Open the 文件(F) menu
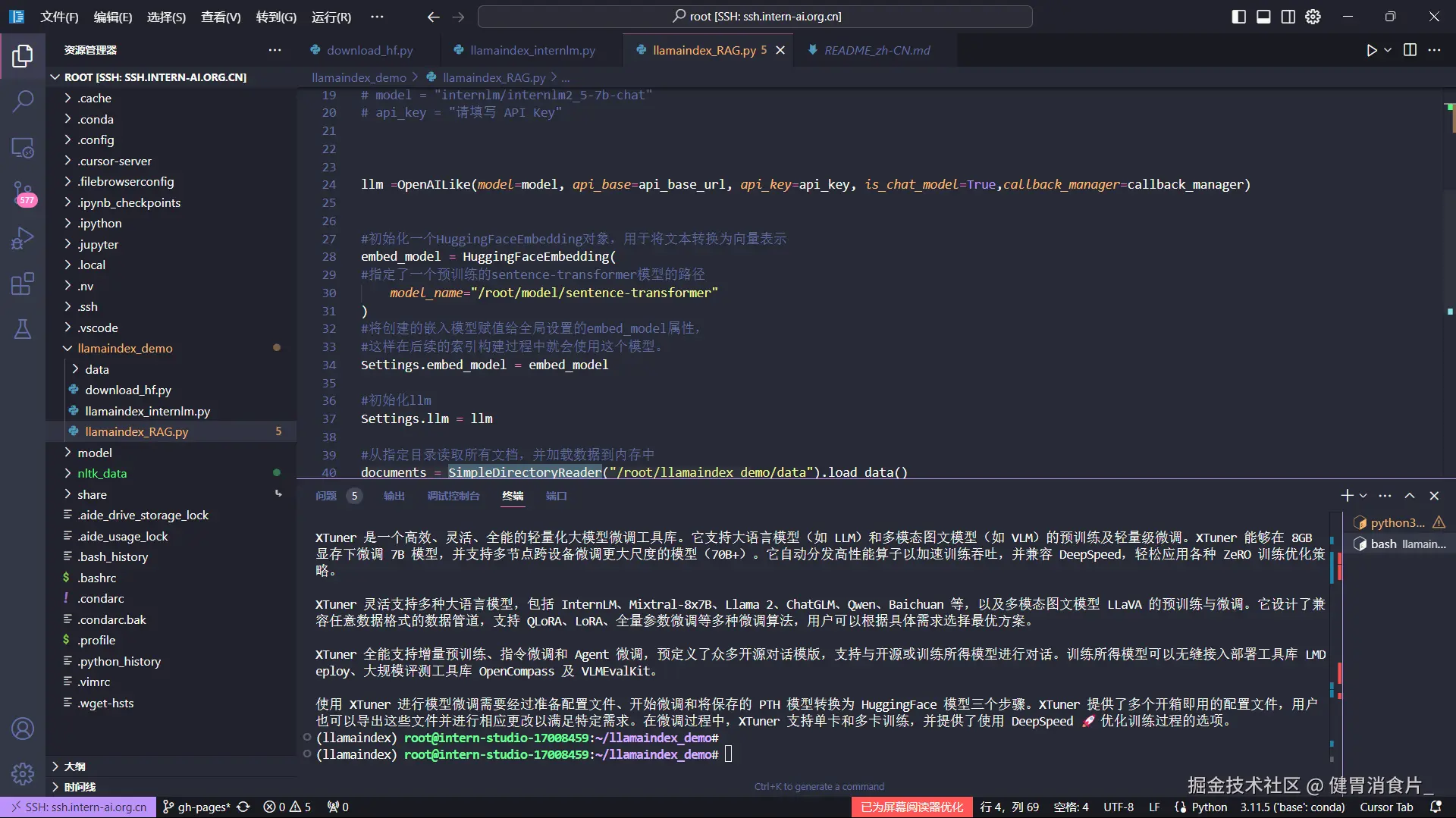The height and width of the screenshot is (818, 1456). coord(59,17)
